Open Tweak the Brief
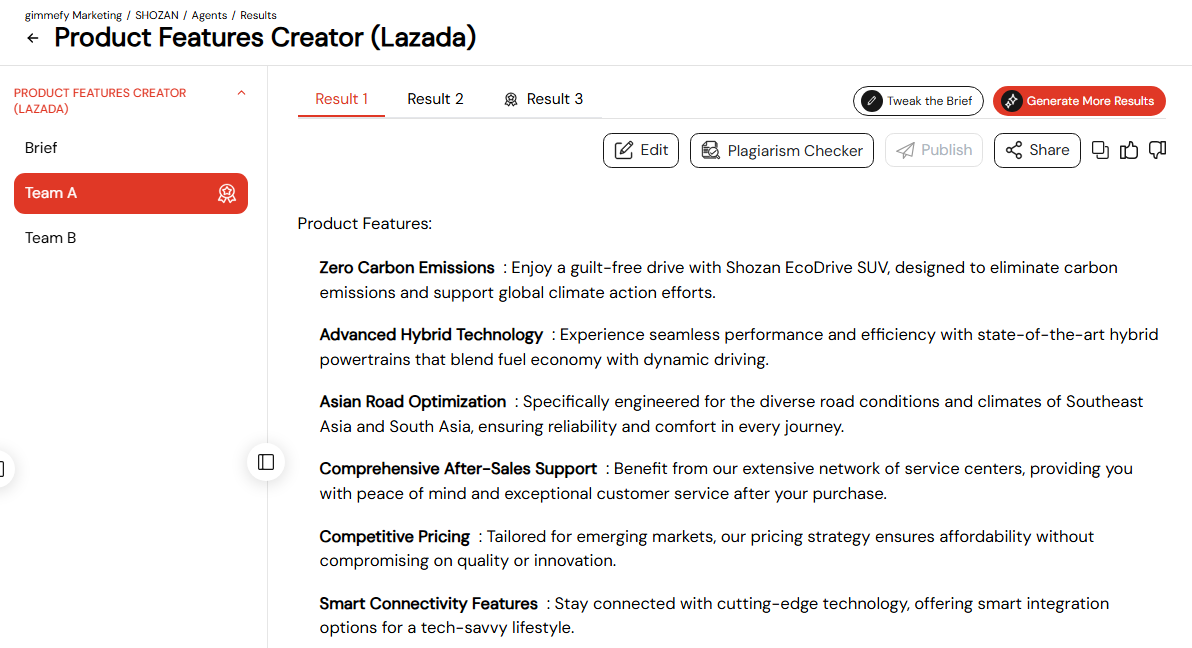 [918, 101]
